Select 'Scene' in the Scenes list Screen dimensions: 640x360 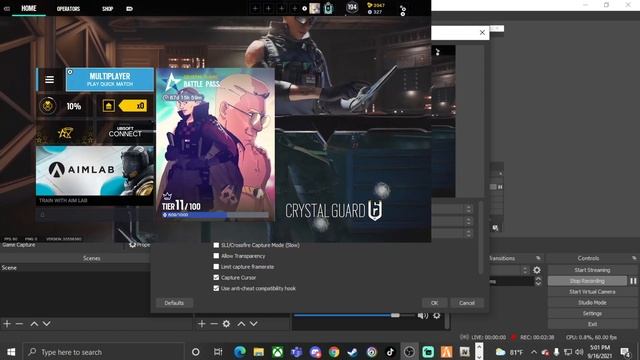tap(75, 268)
